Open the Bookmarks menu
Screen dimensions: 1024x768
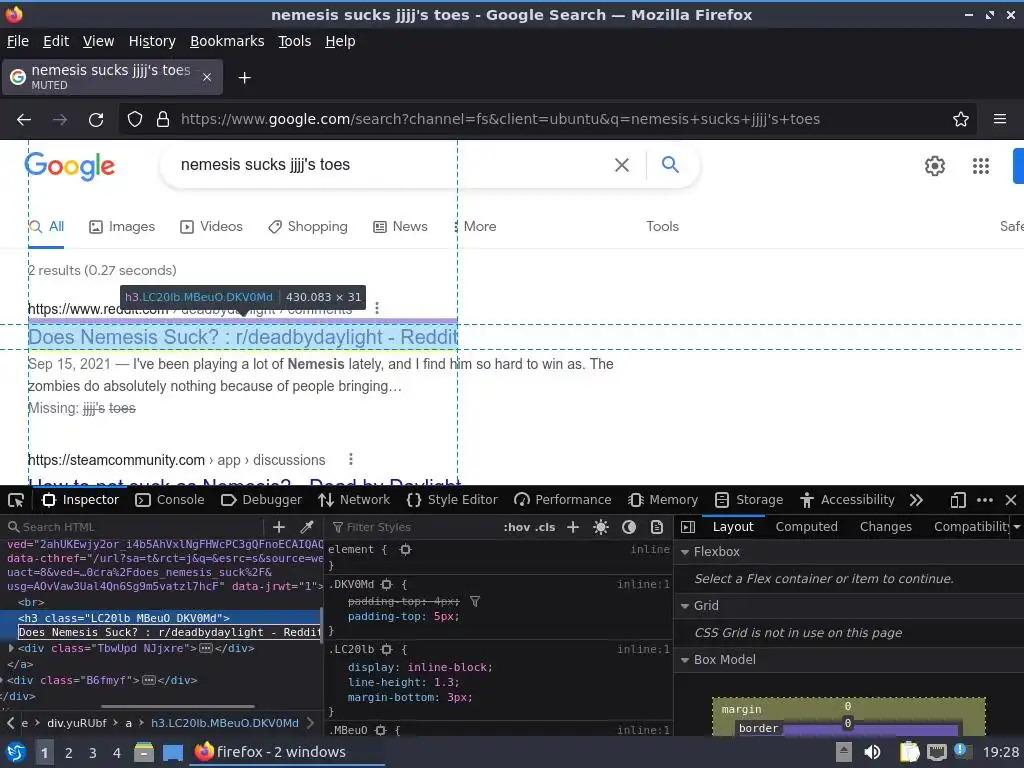click(x=227, y=41)
